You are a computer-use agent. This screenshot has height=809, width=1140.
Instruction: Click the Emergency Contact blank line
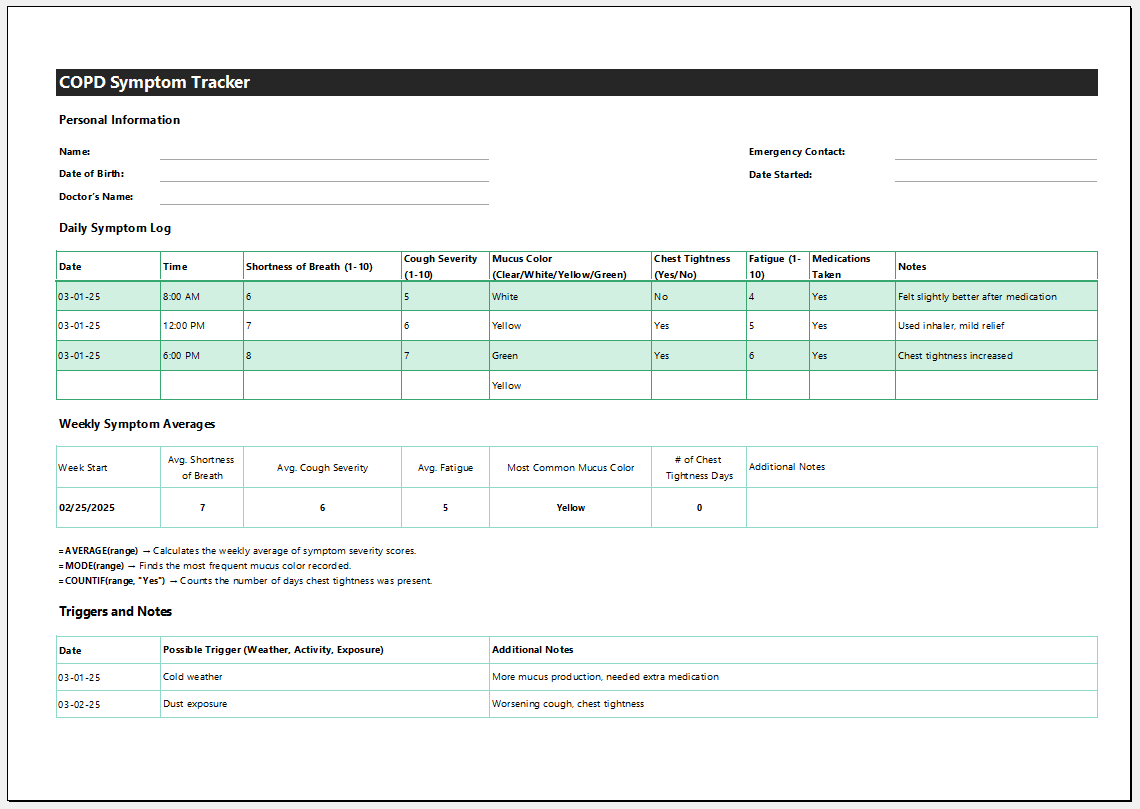coord(995,152)
